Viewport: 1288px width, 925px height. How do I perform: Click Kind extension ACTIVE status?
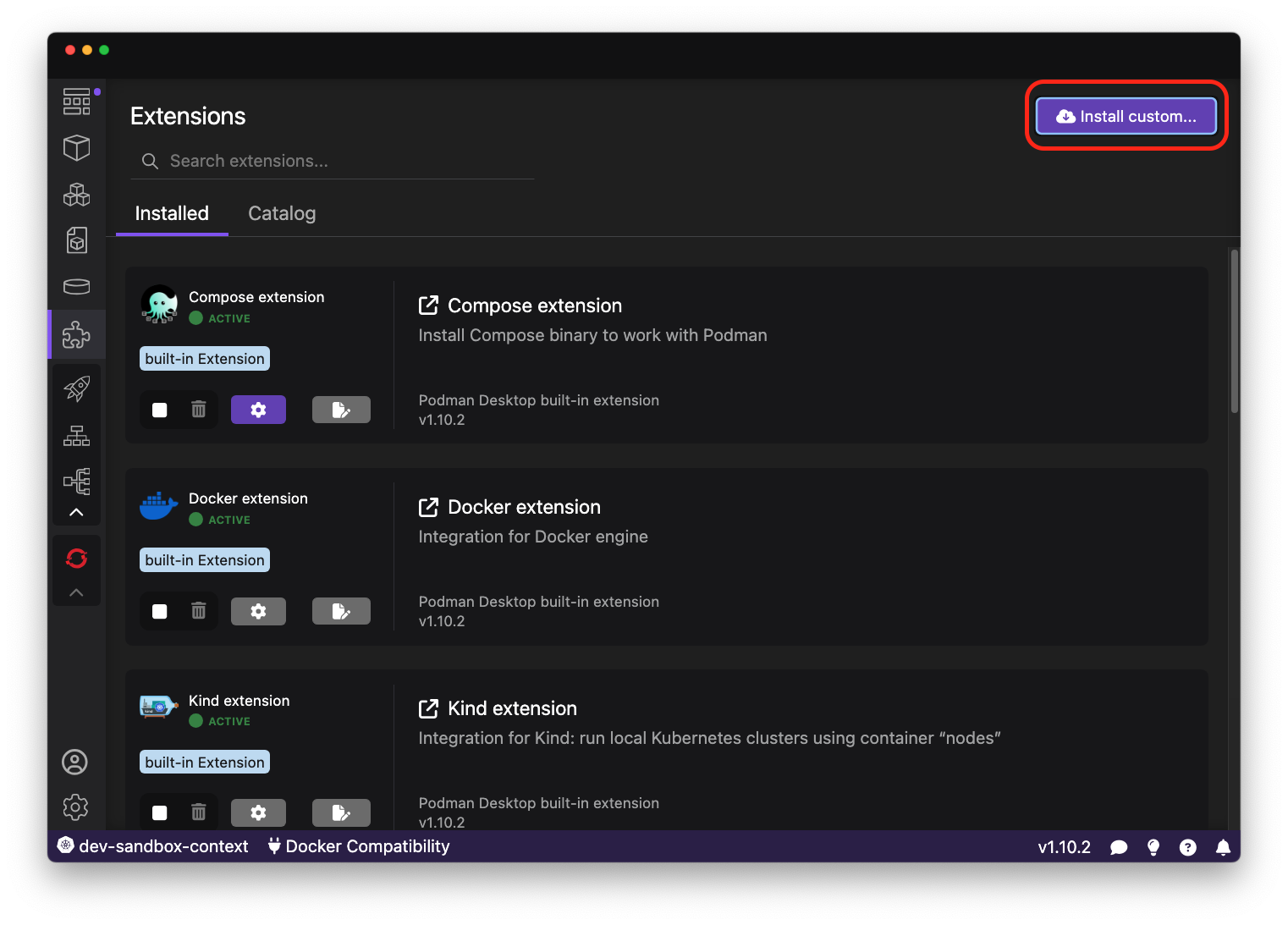click(x=220, y=721)
